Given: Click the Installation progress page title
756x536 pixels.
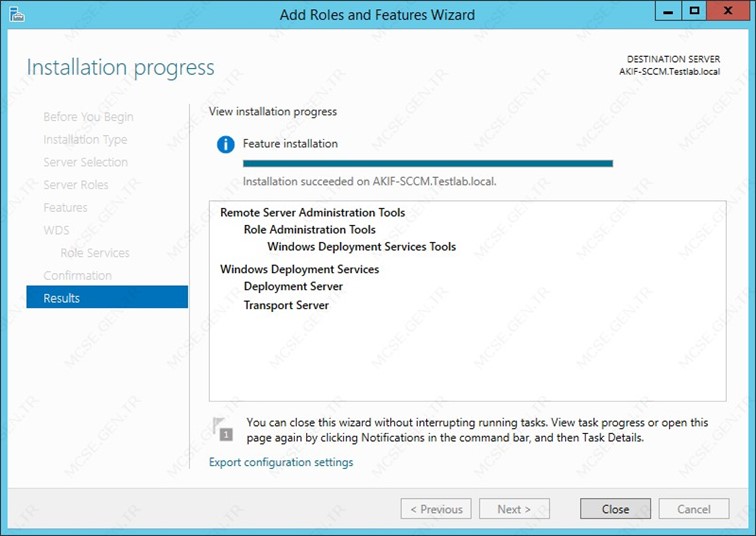Looking at the screenshot, I should (x=121, y=67).
